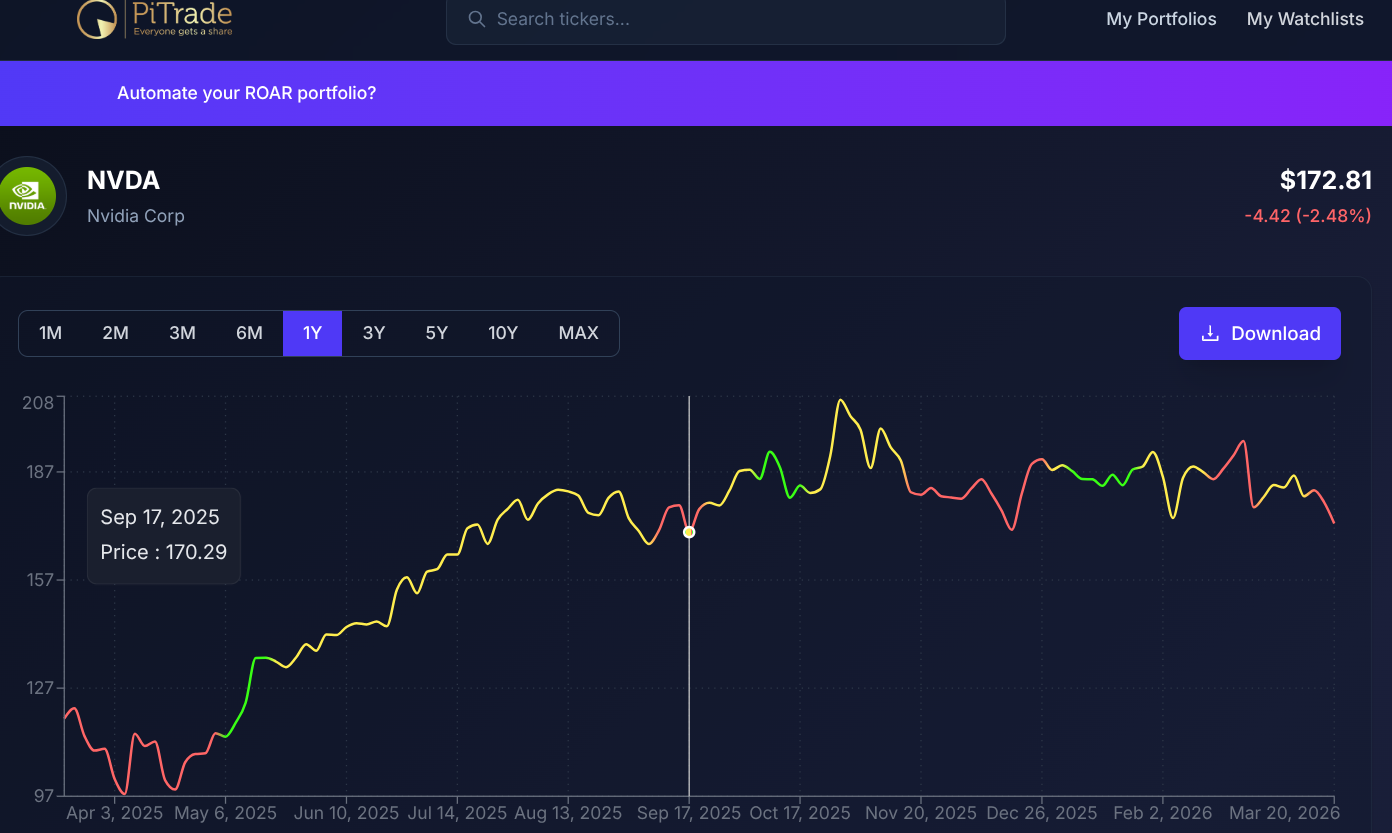Click the Automate your ROAR portfolio banner
Image resolution: width=1392 pixels, height=833 pixels.
[246, 93]
